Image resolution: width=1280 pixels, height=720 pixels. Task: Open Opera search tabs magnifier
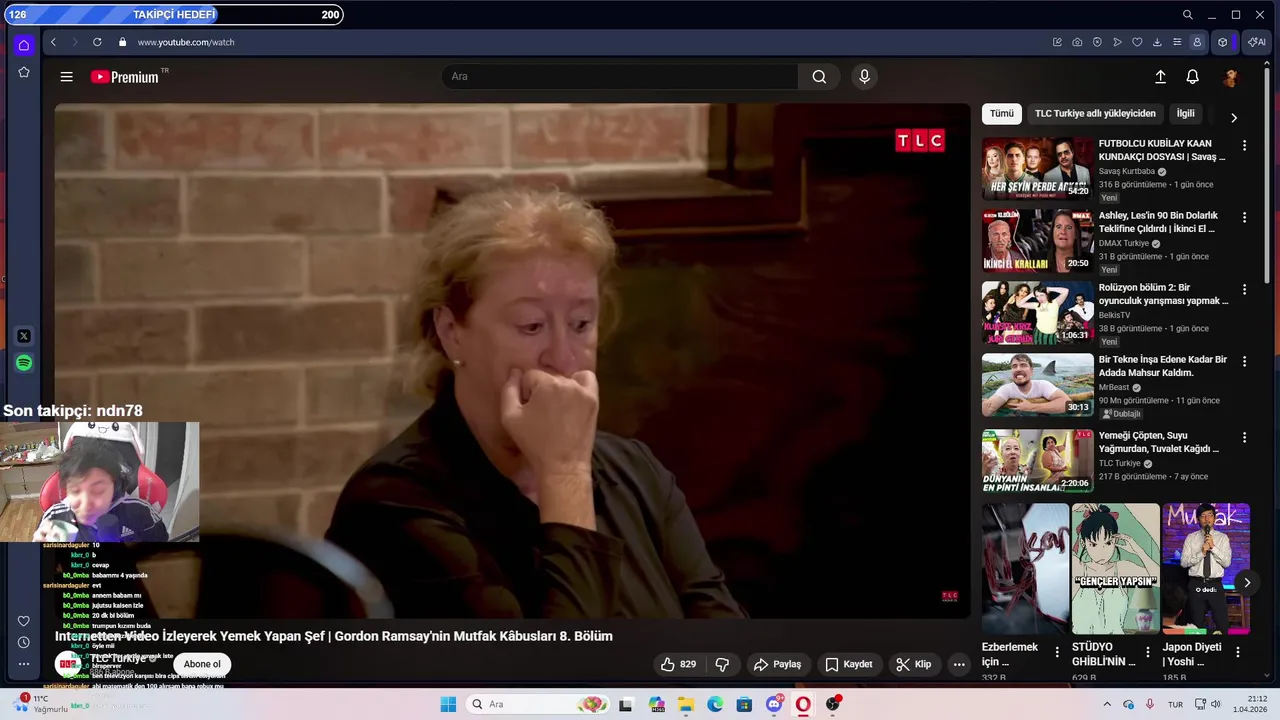[1187, 15]
